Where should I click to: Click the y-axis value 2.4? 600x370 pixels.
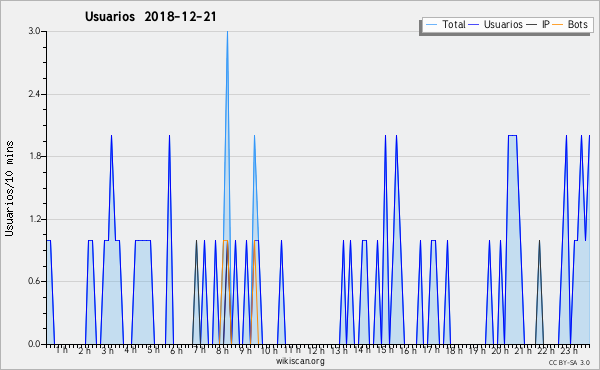coord(34,94)
